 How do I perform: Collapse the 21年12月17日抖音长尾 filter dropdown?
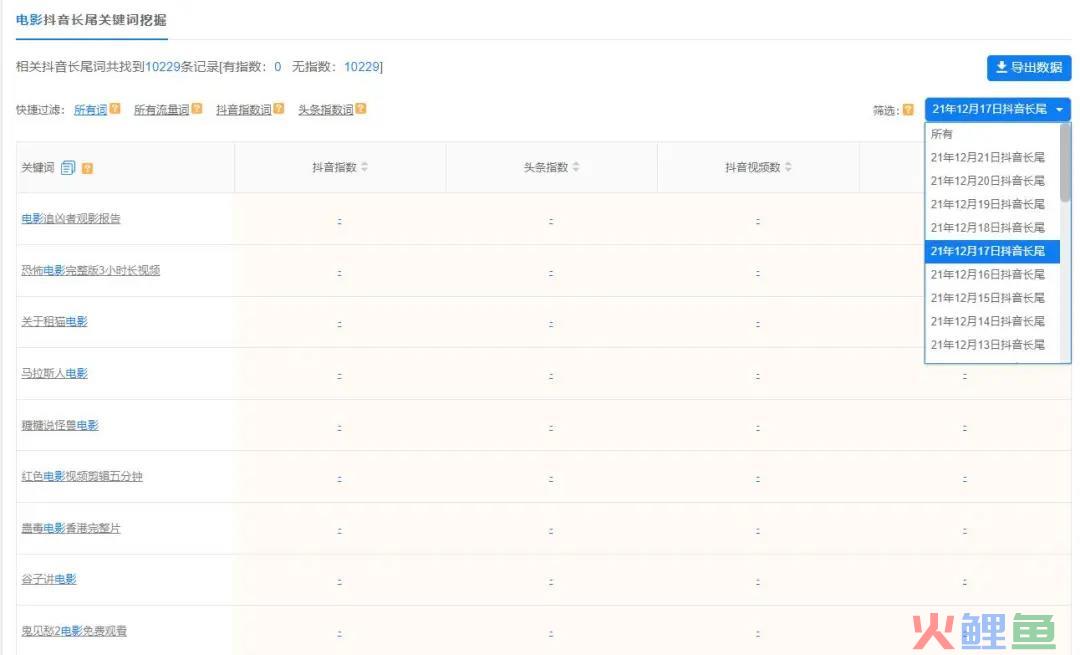997,109
